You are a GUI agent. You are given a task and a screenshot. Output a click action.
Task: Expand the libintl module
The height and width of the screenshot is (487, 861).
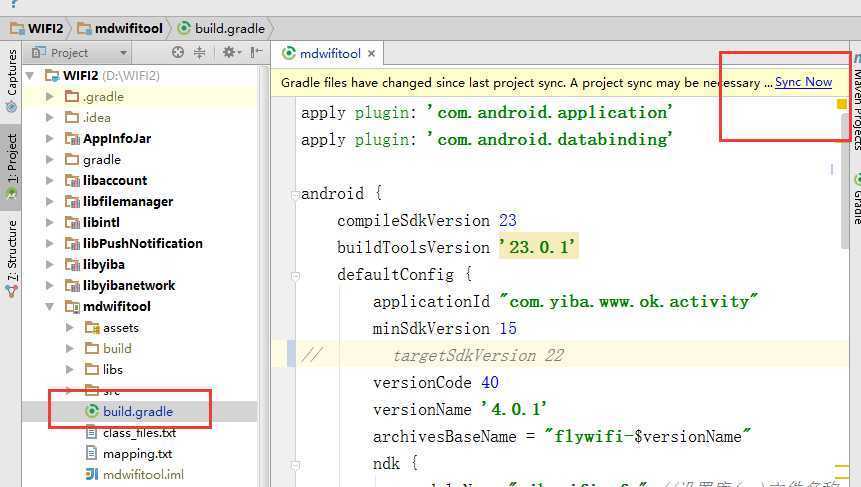click(50, 222)
